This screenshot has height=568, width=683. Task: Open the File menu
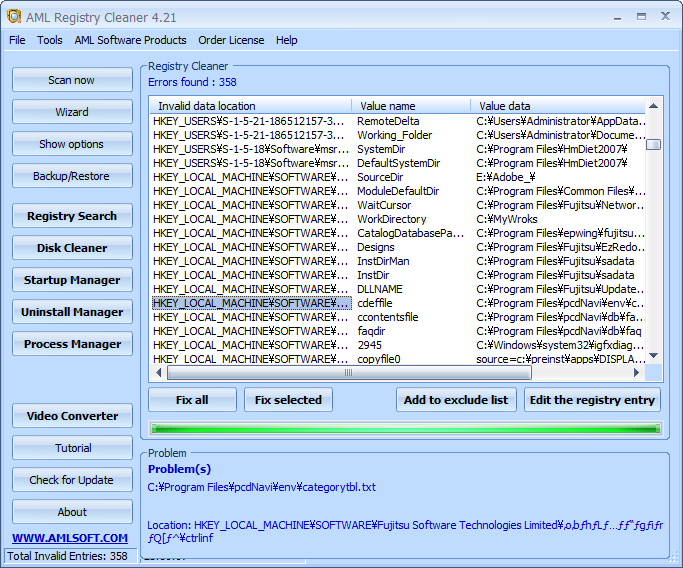(17, 40)
